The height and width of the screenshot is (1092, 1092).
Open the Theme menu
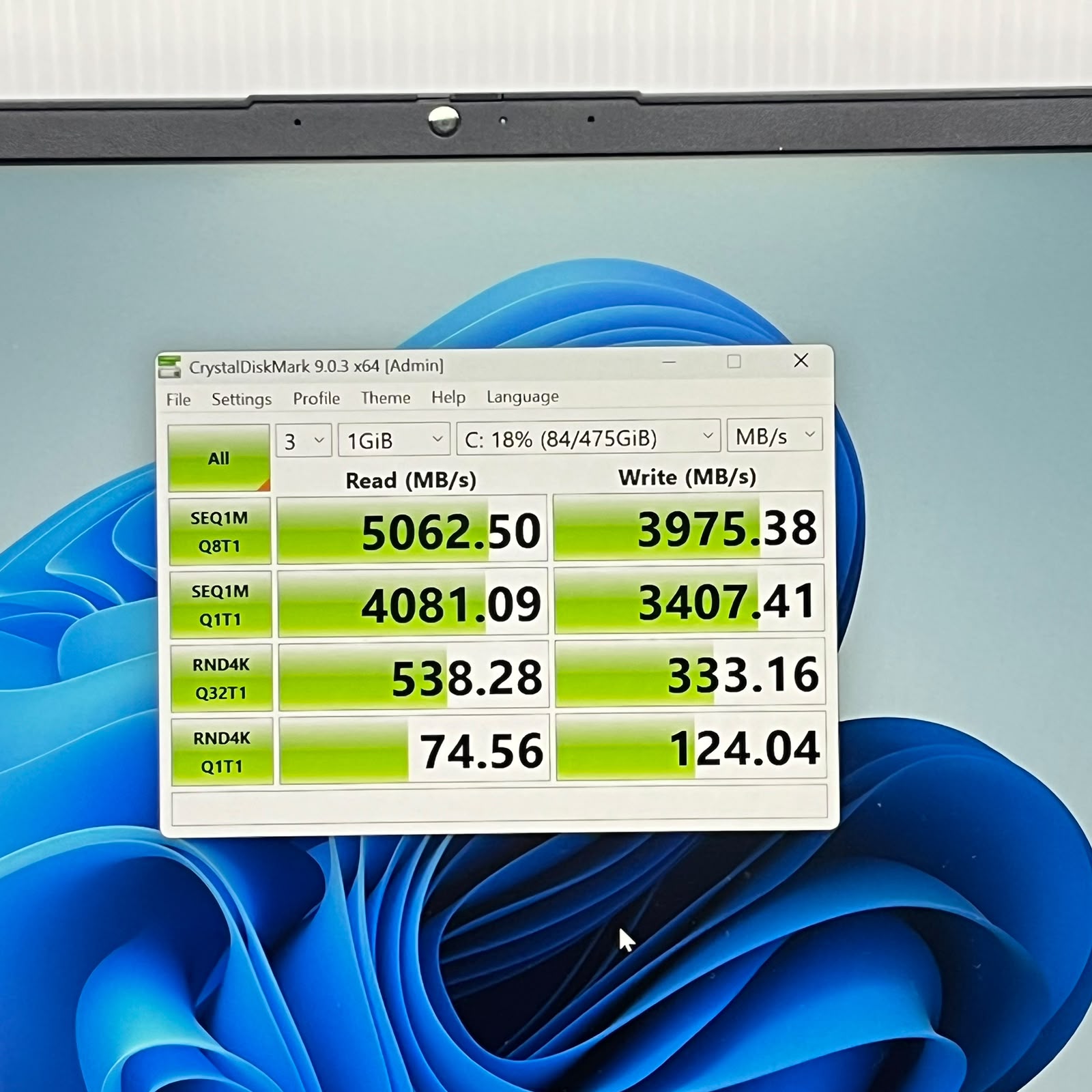tap(386, 398)
